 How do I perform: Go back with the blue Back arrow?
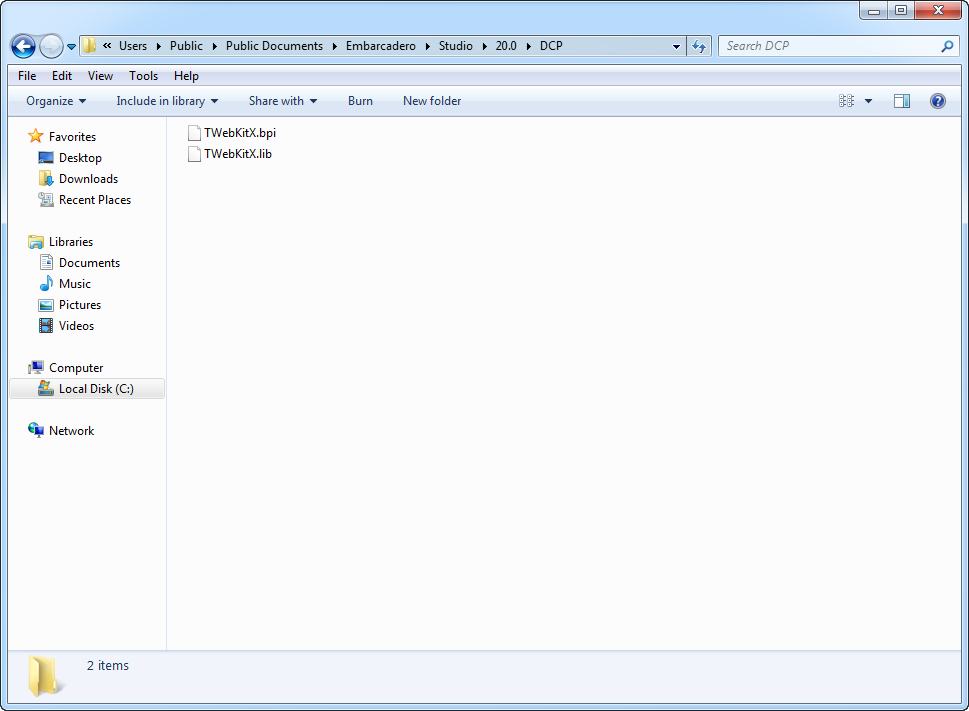coord(23,46)
